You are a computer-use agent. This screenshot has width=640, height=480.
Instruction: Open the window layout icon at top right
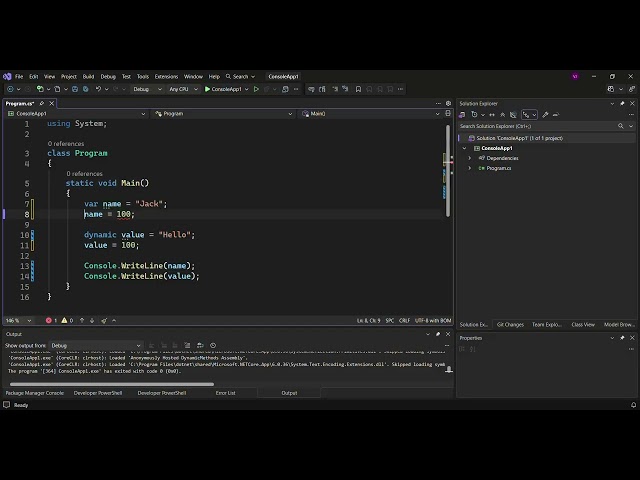coord(611,89)
